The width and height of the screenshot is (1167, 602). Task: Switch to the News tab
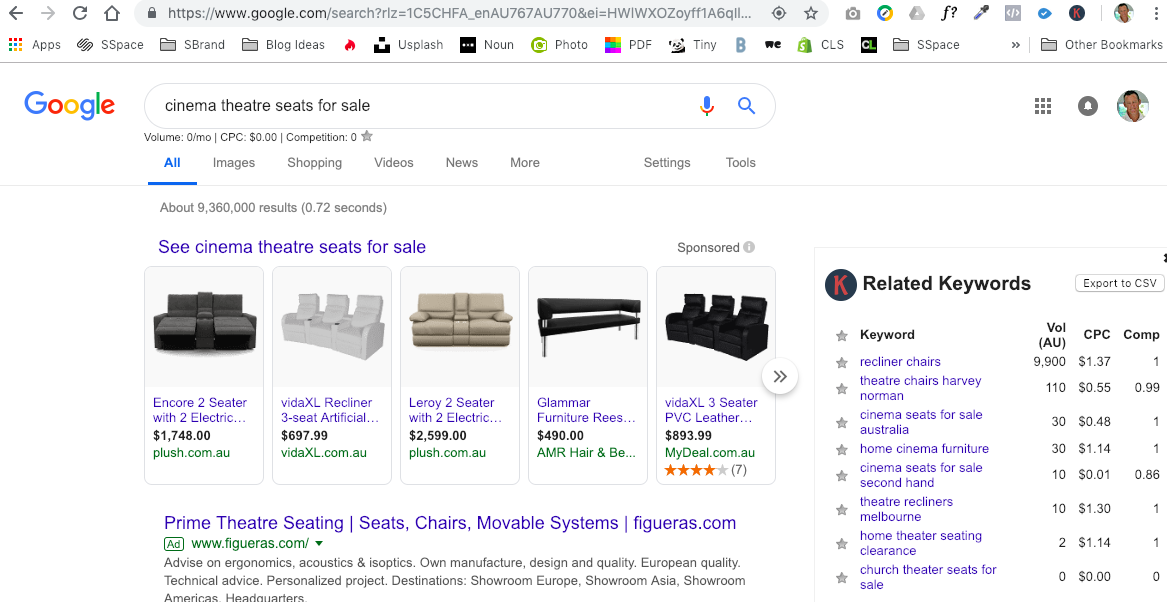coord(461,162)
